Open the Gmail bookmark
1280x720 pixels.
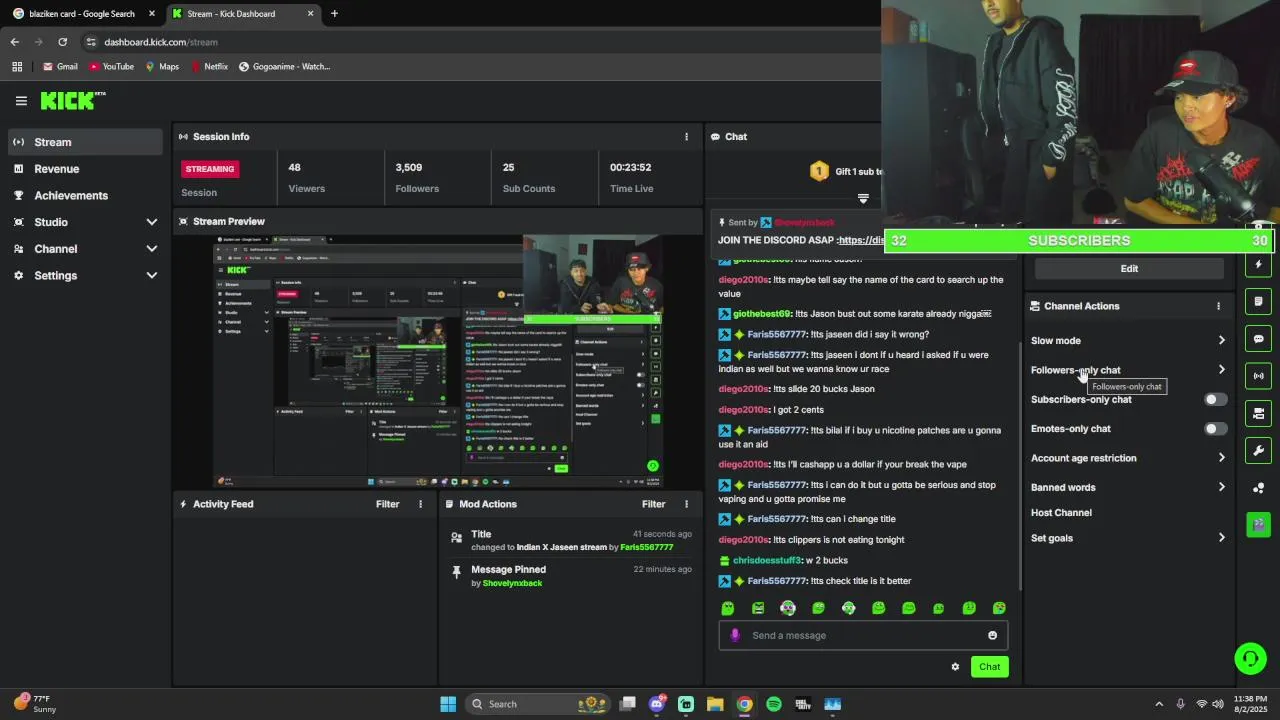click(60, 67)
